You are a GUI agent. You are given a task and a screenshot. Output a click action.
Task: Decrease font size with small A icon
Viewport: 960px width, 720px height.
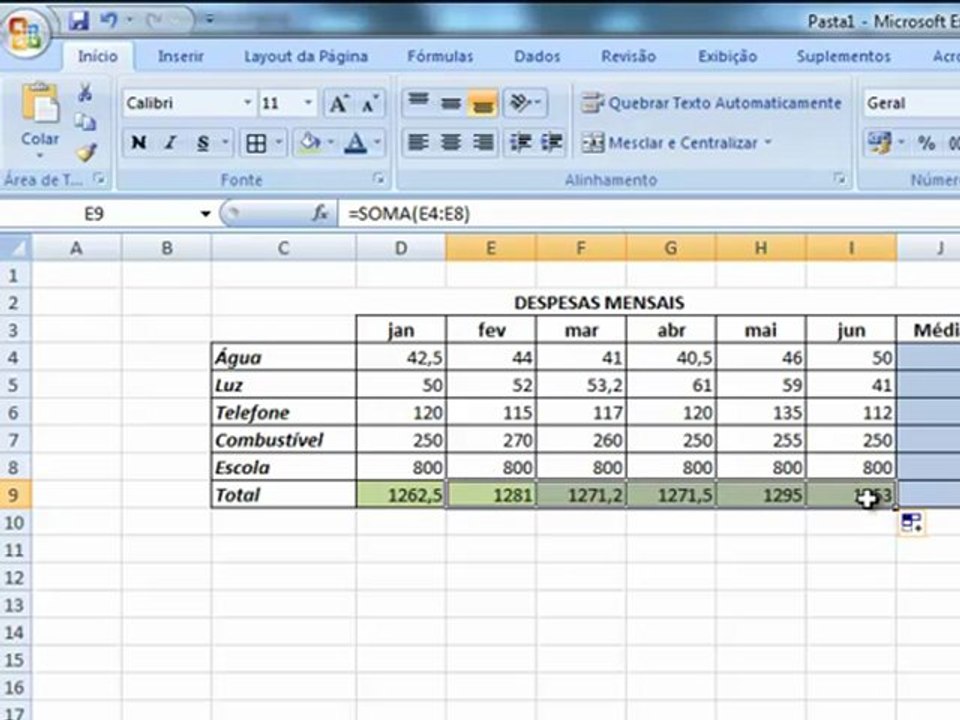pos(369,103)
